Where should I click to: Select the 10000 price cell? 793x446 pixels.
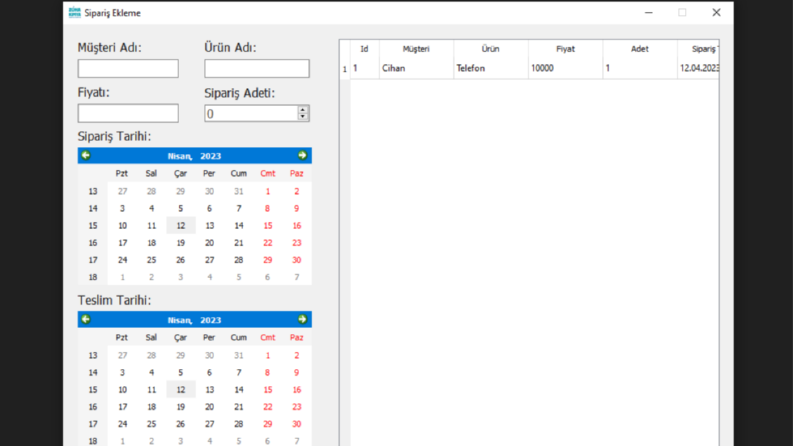[565, 68]
